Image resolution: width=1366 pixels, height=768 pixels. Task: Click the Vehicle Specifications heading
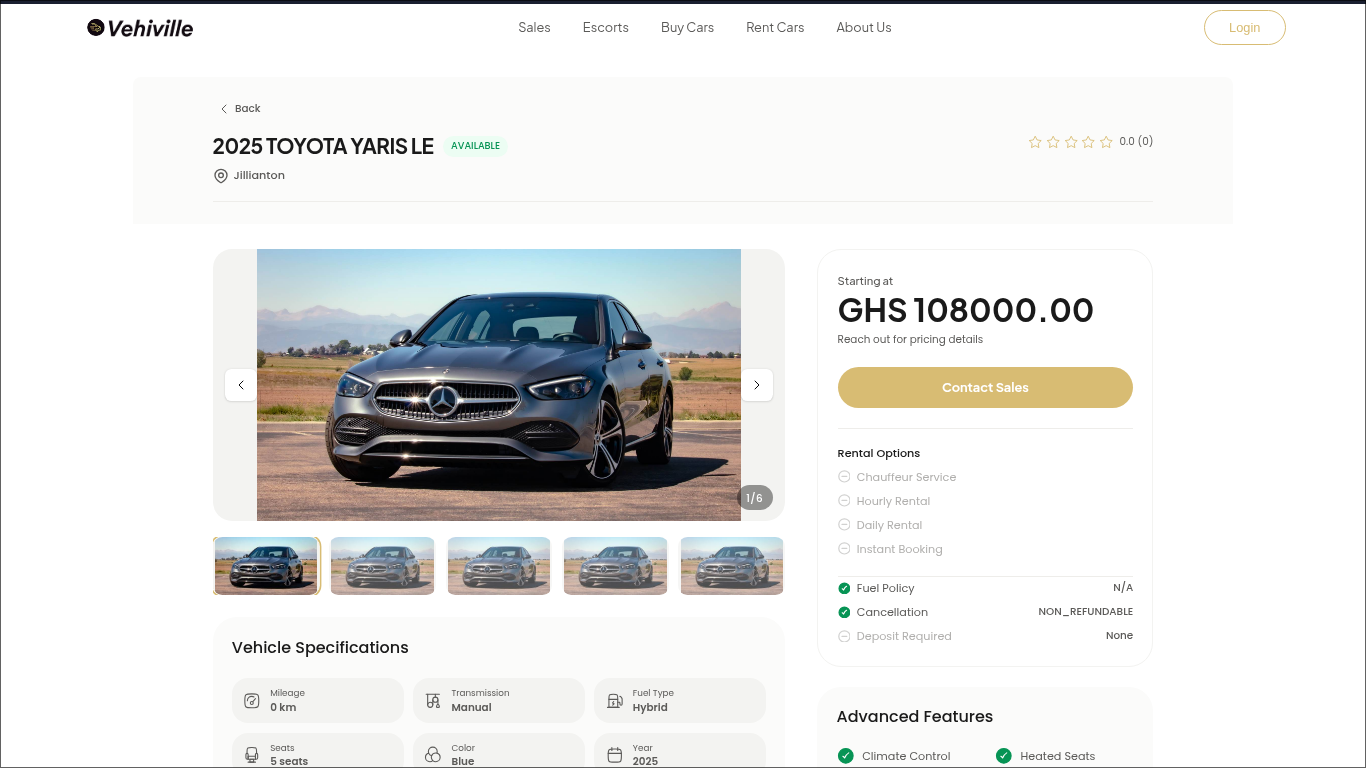point(320,648)
